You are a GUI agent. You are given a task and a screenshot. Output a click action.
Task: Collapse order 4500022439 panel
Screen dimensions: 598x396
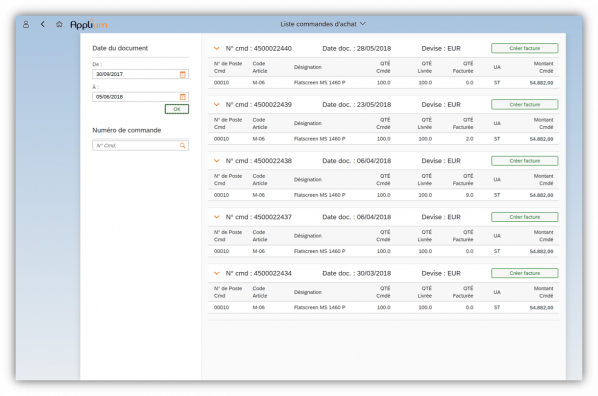pos(217,105)
